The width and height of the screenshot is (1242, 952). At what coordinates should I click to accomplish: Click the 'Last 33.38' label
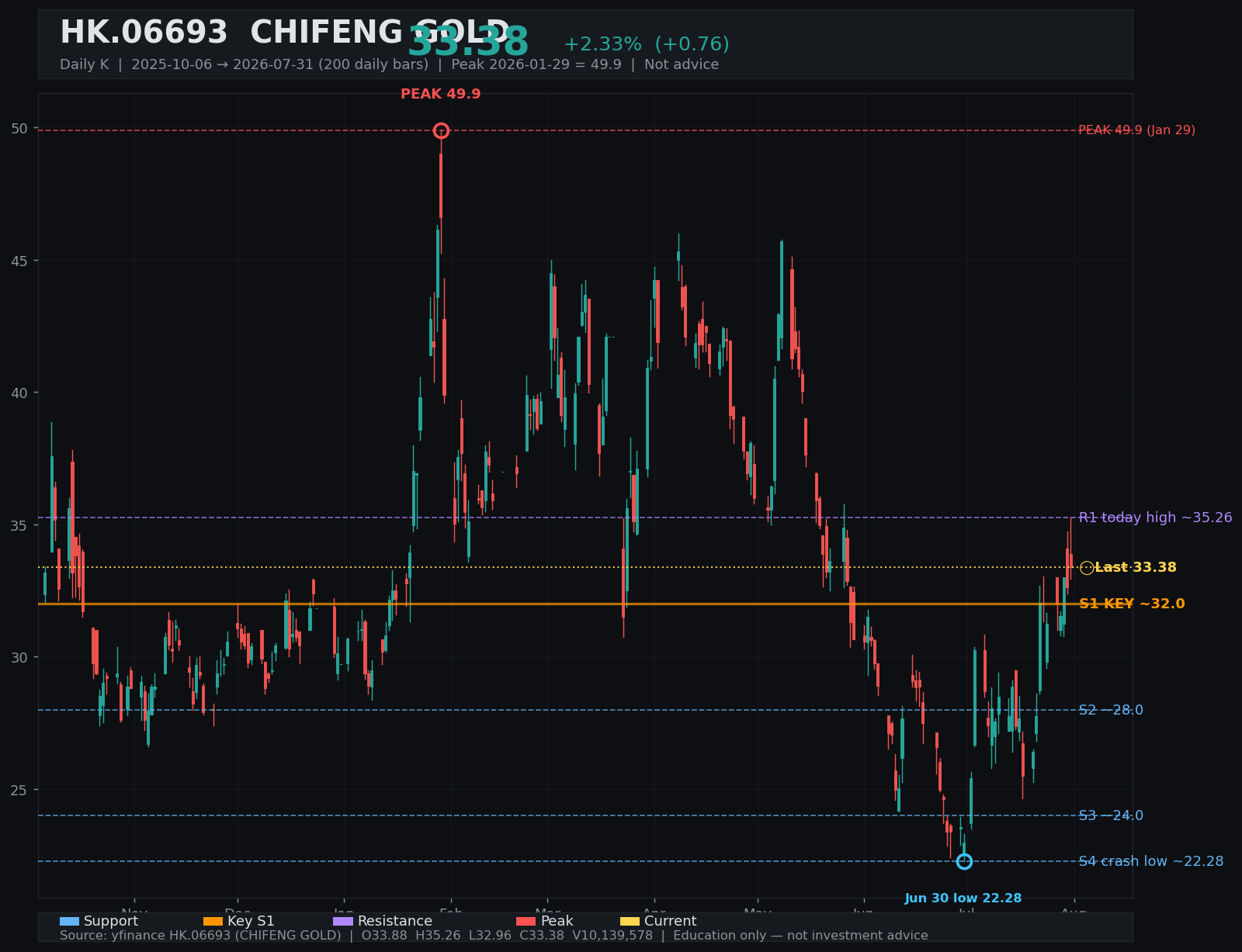pos(1136,568)
